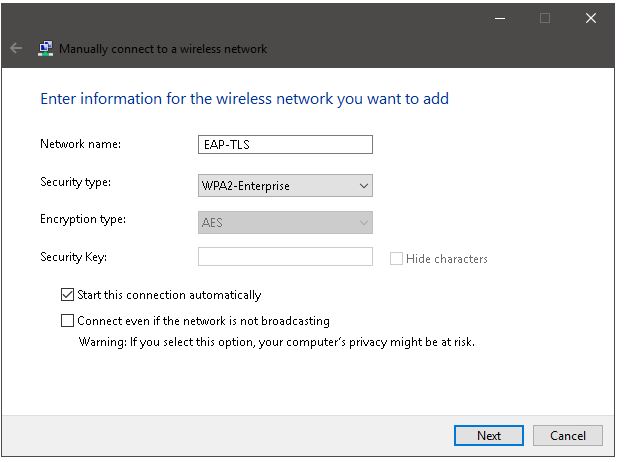Click the window title text

click(163, 48)
